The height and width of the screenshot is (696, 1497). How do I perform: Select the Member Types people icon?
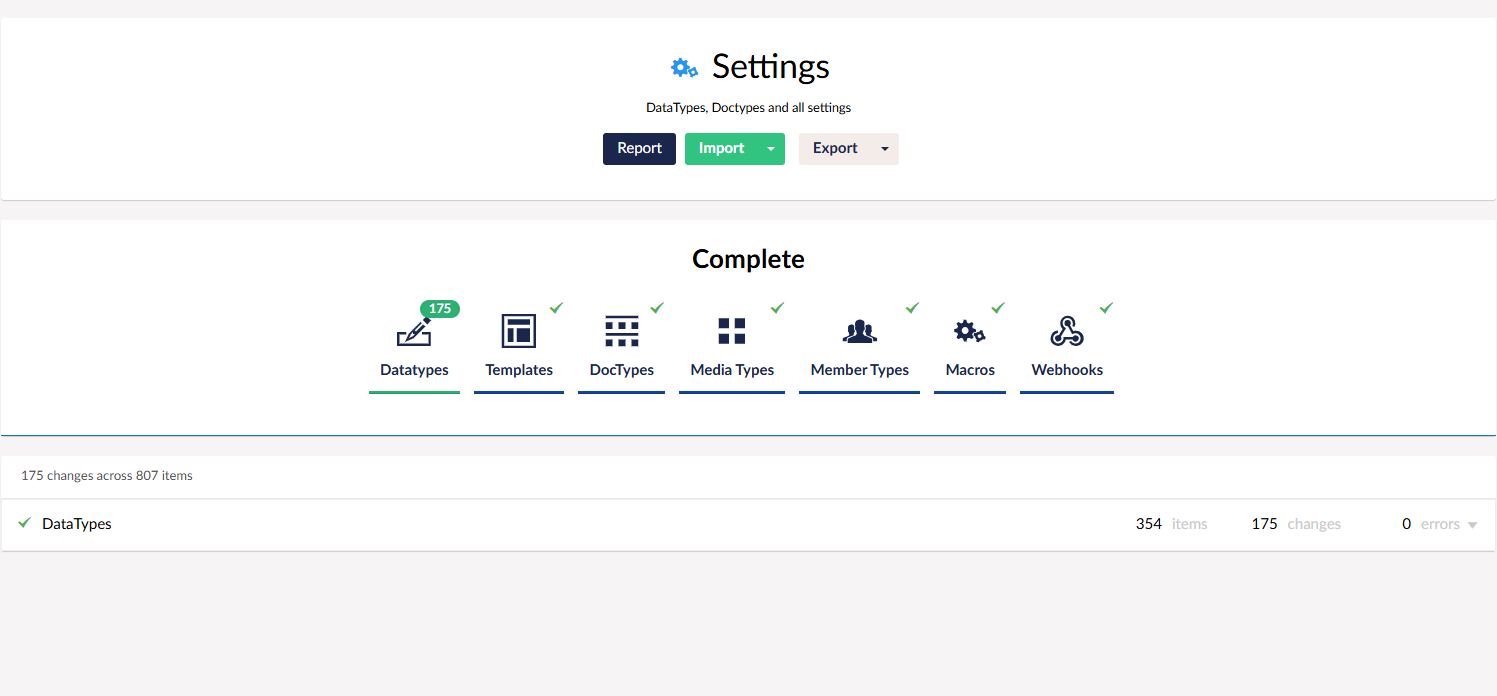(x=859, y=331)
